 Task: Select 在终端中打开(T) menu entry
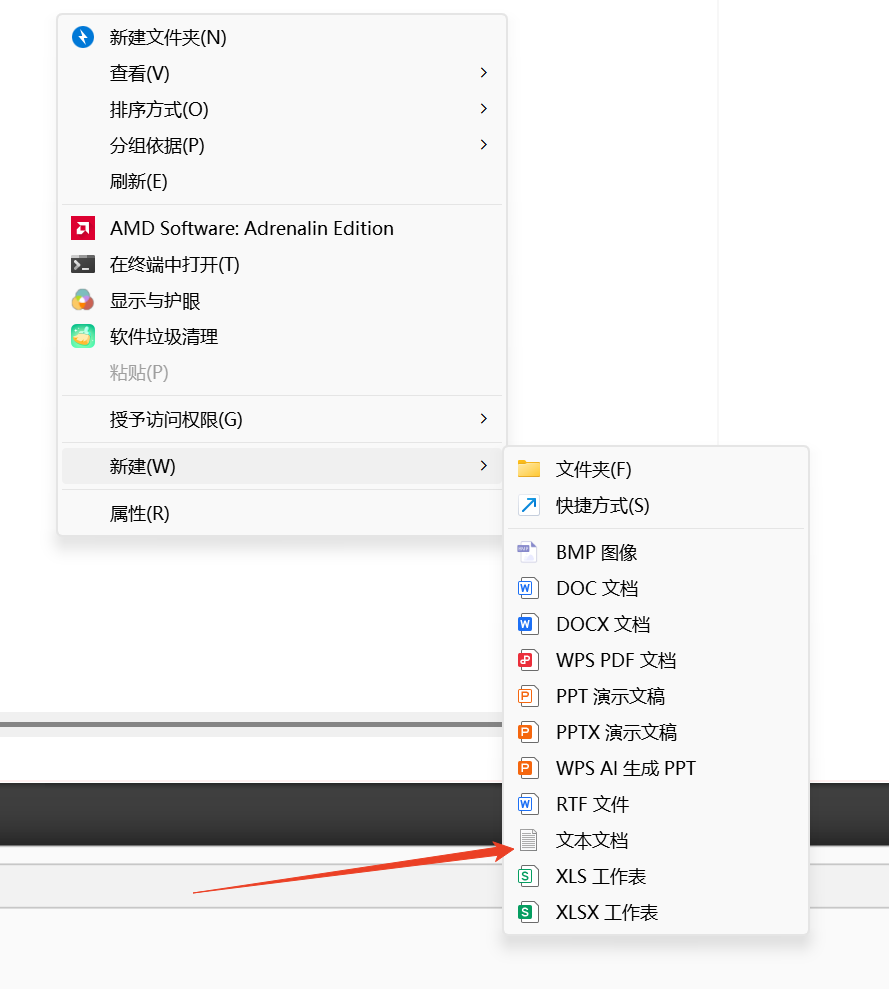(282, 264)
